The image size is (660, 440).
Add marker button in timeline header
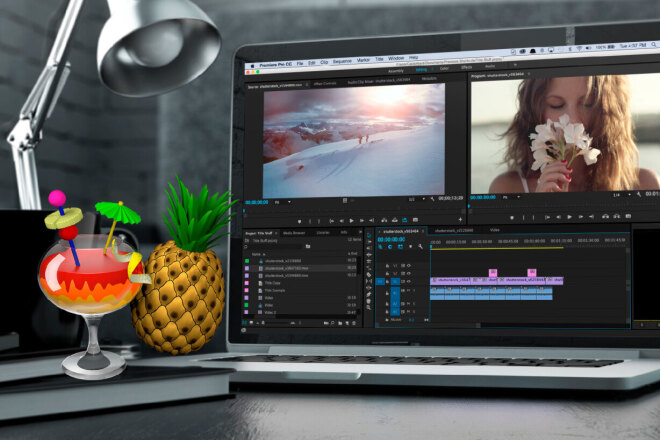pos(410,247)
